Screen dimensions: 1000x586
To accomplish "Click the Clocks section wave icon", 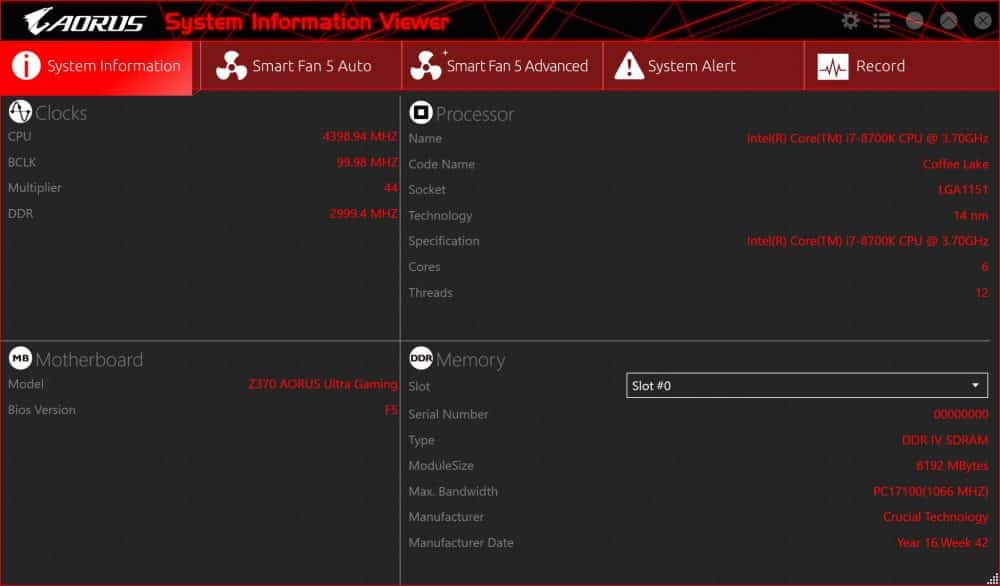I will pos(20,112).
